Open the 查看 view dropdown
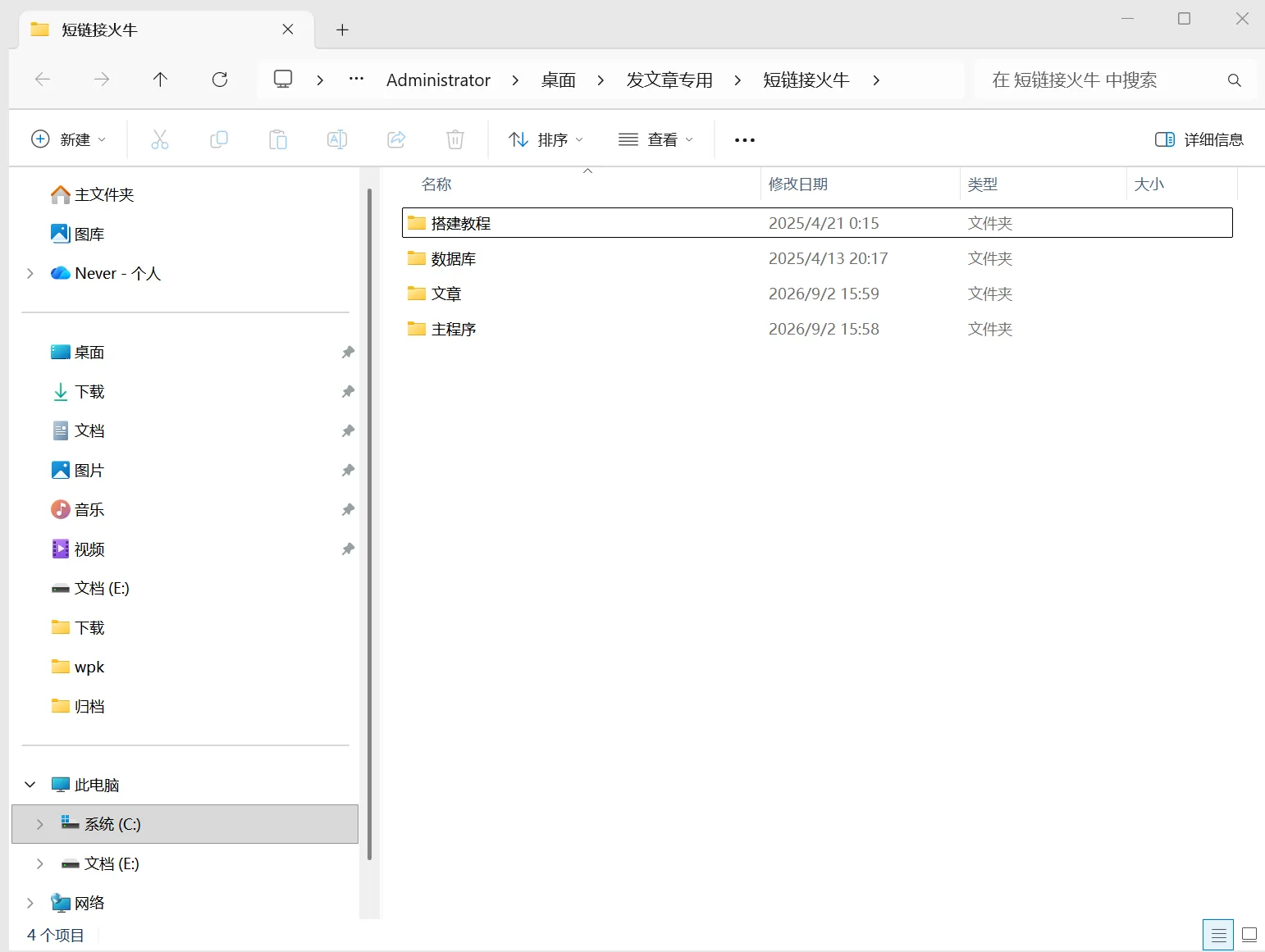 (x=655, y=139)
